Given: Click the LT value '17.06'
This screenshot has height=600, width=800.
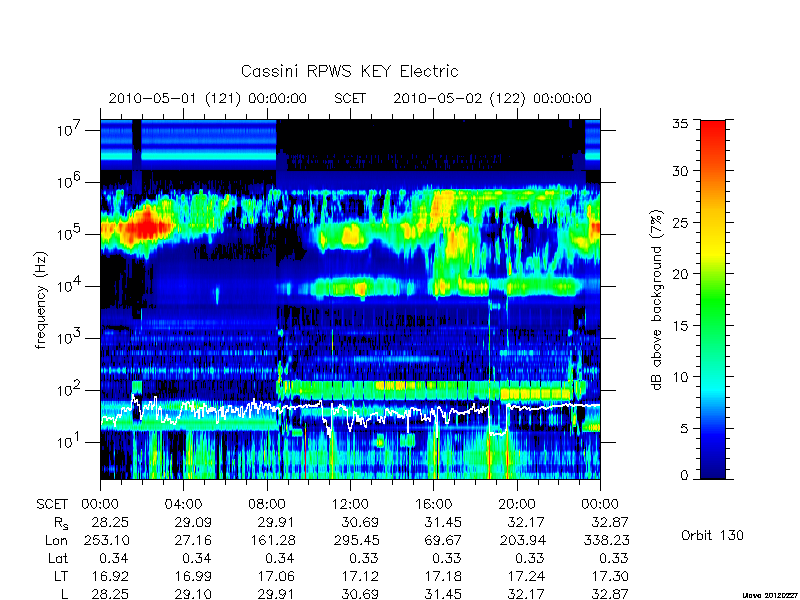Looking at the screenshot, I should click(x=276, y=576).
